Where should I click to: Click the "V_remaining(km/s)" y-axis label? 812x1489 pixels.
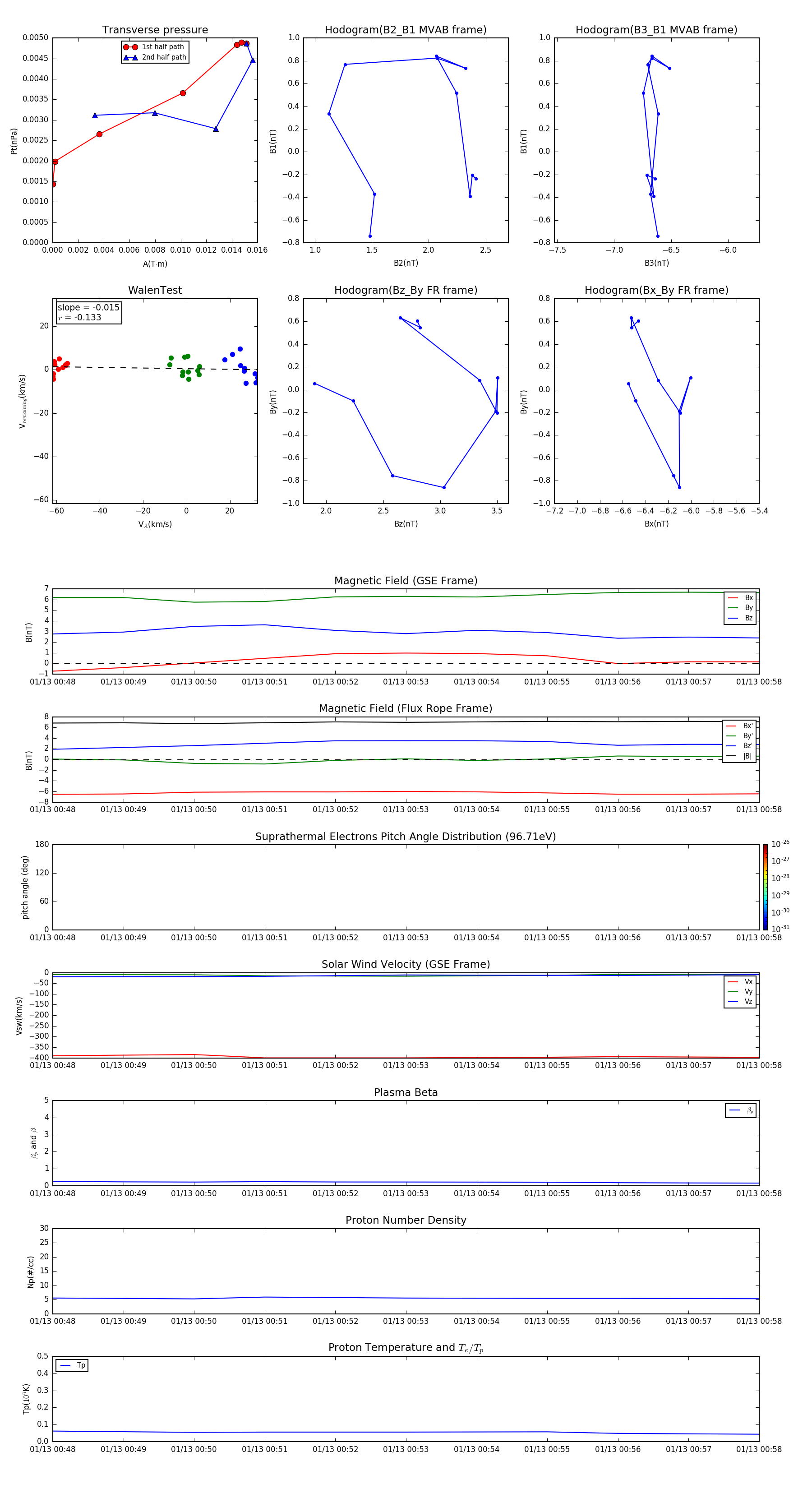23,401
